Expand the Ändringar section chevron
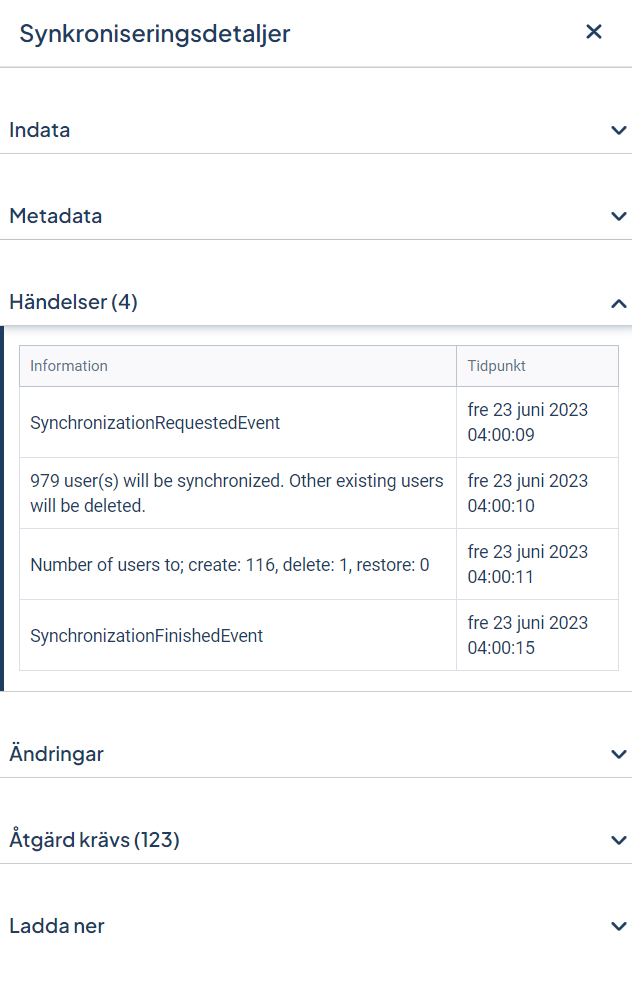This screenshot has width=632, height=992. point(619,754)
